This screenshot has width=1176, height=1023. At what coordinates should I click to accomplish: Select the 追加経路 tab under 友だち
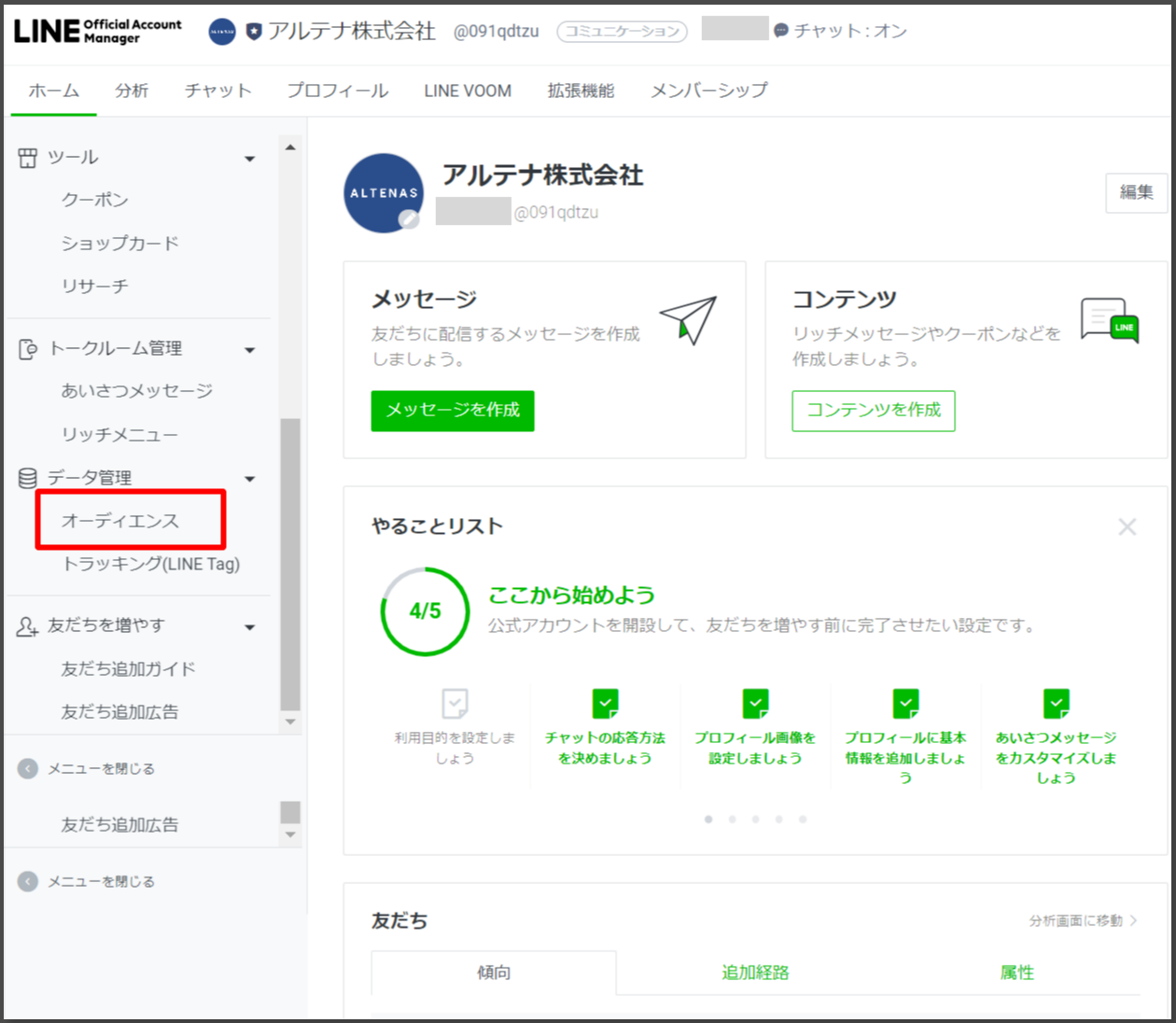(755, 973)
